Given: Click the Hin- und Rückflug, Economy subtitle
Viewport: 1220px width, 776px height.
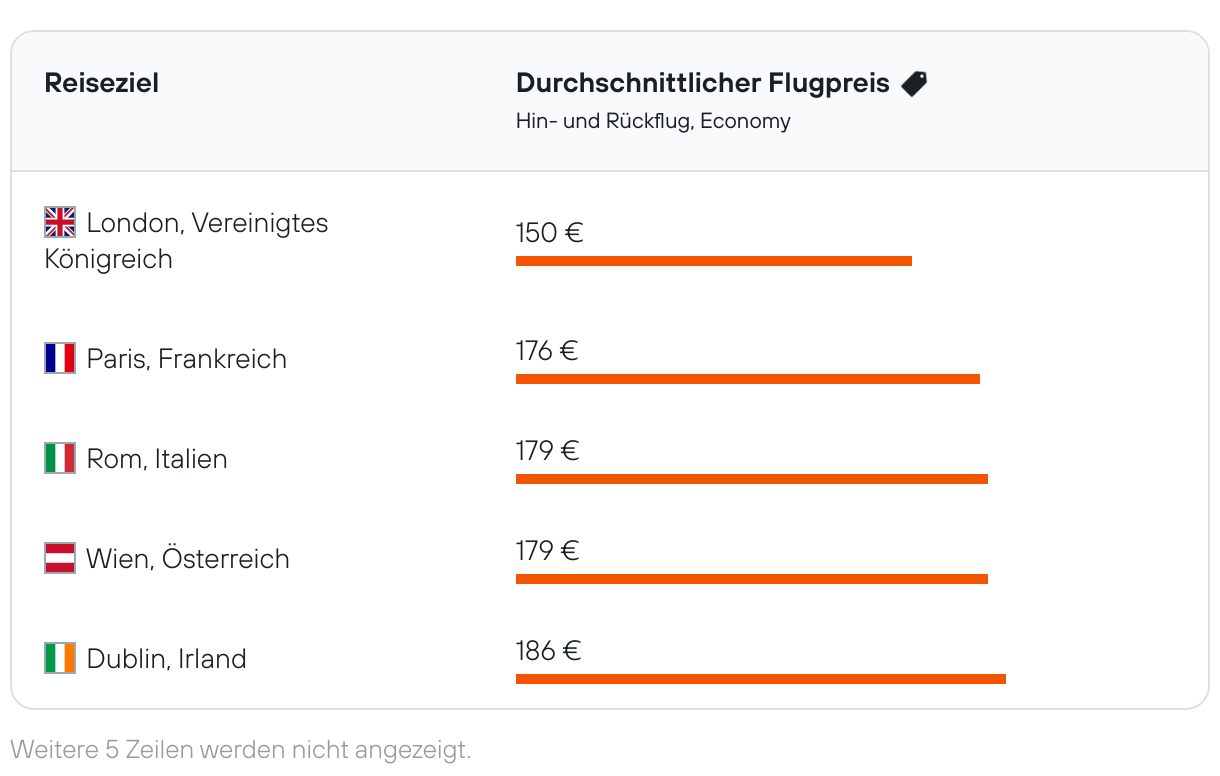Looking at the screenshot, I should pos(653,121).
